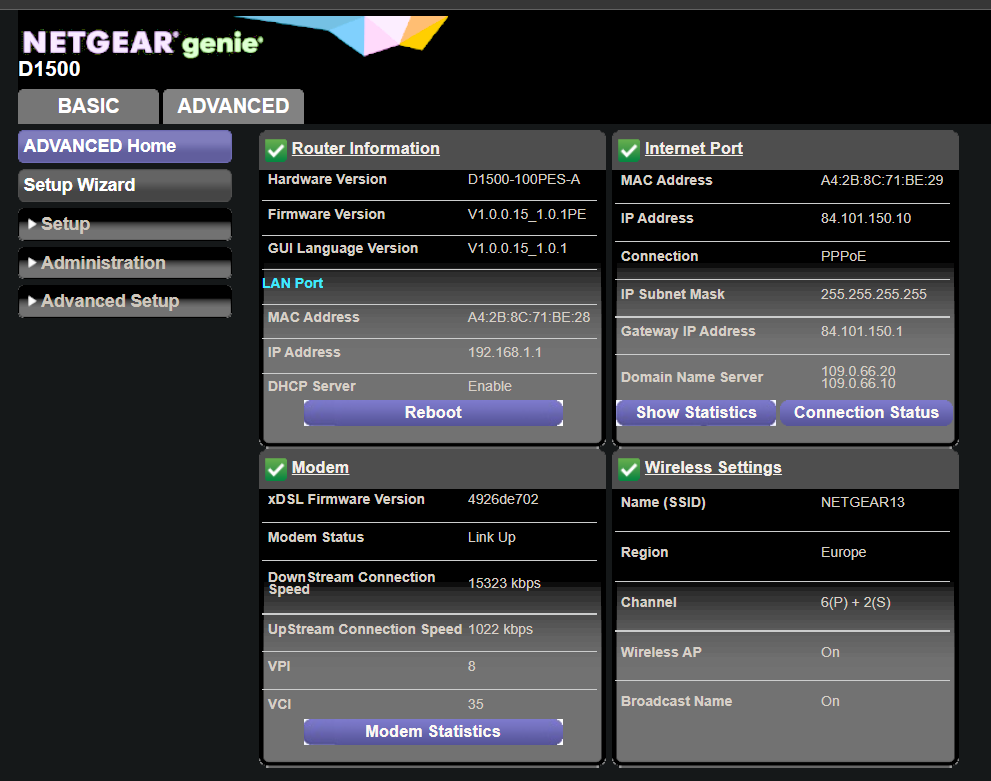Click the green checkmark icon beside Internet Port
This screenshot has height=781, width=991.
coord(629,150)
